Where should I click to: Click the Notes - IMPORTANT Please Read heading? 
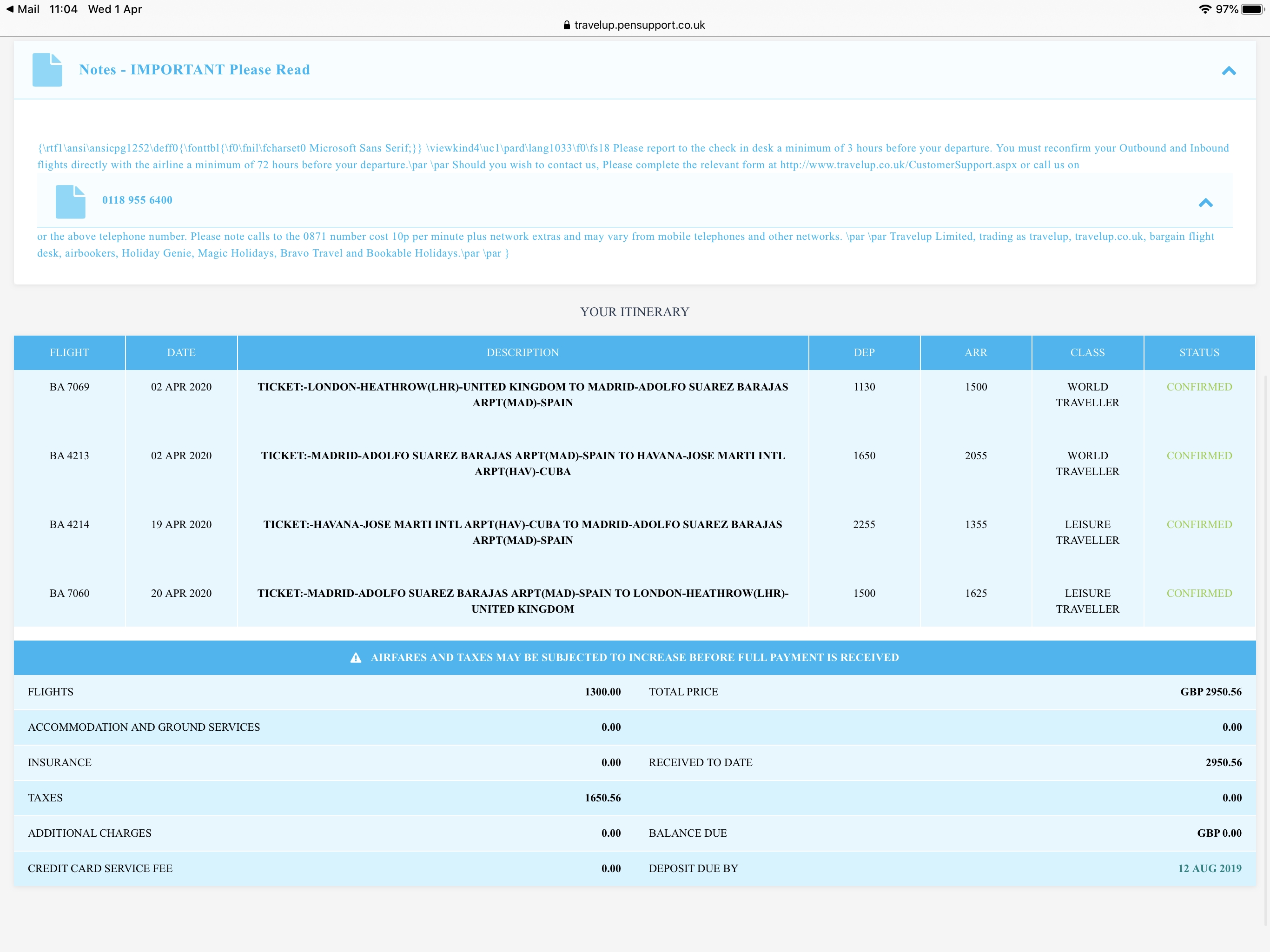pos(194,69)
